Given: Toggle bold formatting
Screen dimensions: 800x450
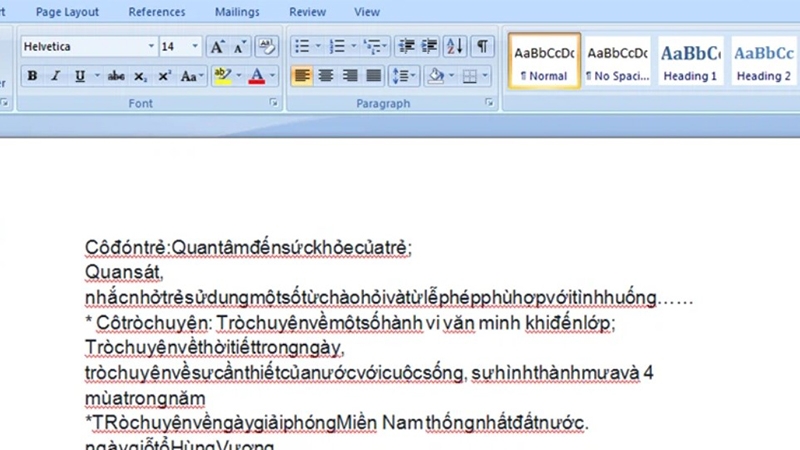Looking at the screenshot, I should (x=32, y=76).
